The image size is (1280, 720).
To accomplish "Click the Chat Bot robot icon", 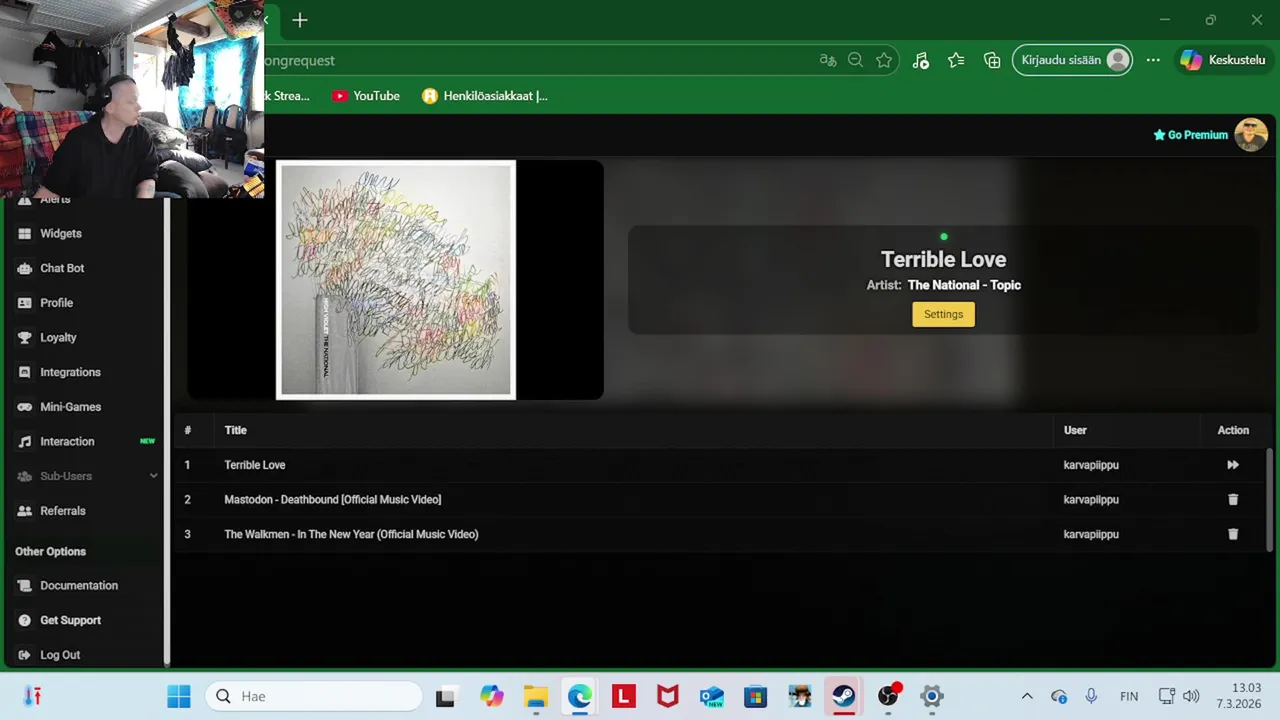I will [25, 268].
